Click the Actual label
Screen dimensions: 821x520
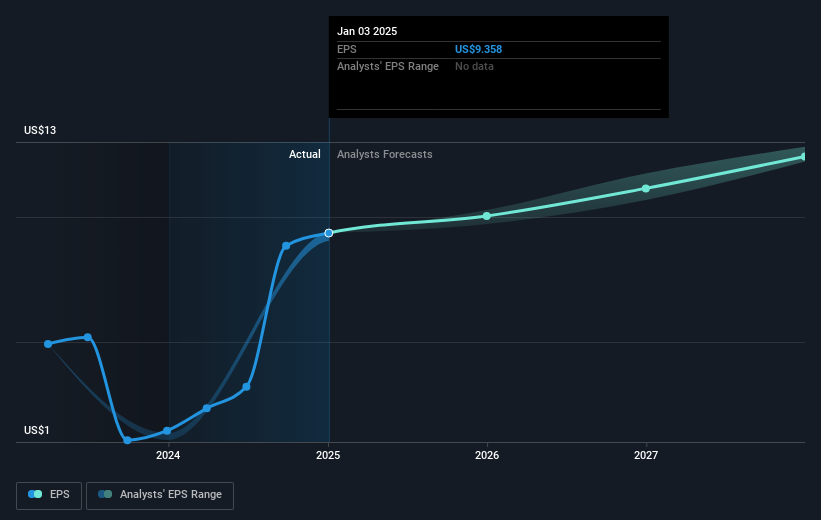click(x=305, y=154)
